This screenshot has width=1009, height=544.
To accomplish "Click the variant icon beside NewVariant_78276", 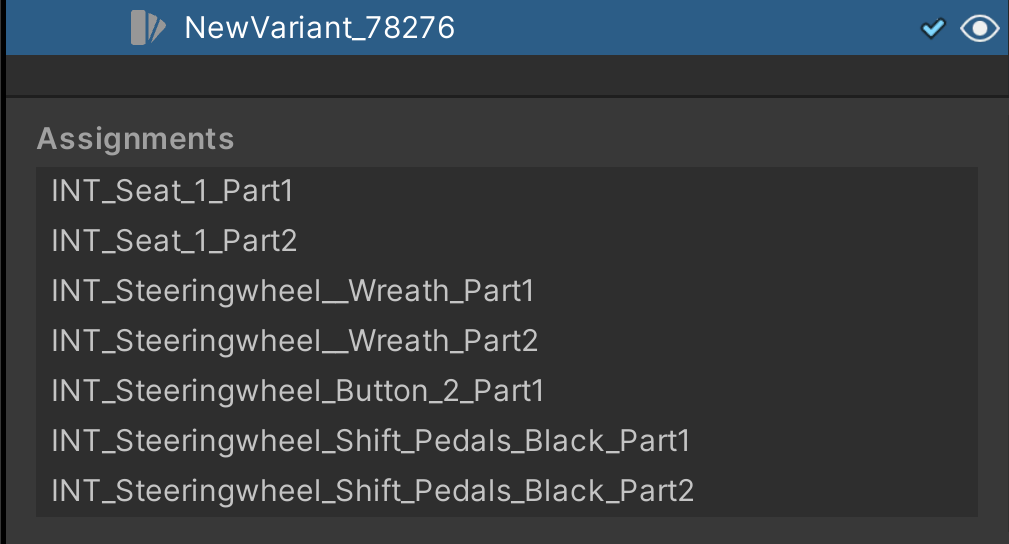I will pos(146,28).
